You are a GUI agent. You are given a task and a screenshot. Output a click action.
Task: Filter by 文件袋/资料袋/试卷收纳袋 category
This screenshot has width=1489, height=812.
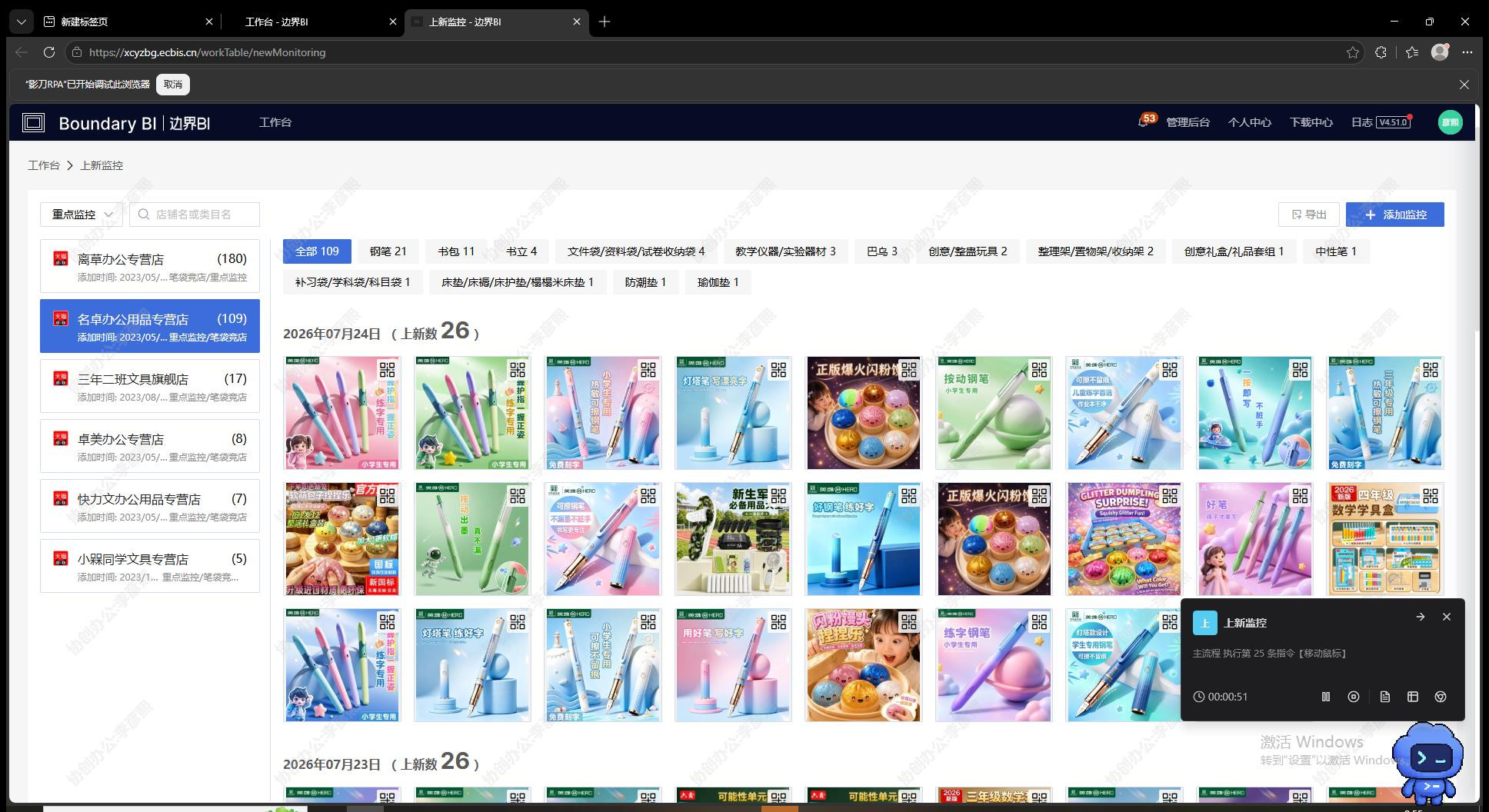636,251
